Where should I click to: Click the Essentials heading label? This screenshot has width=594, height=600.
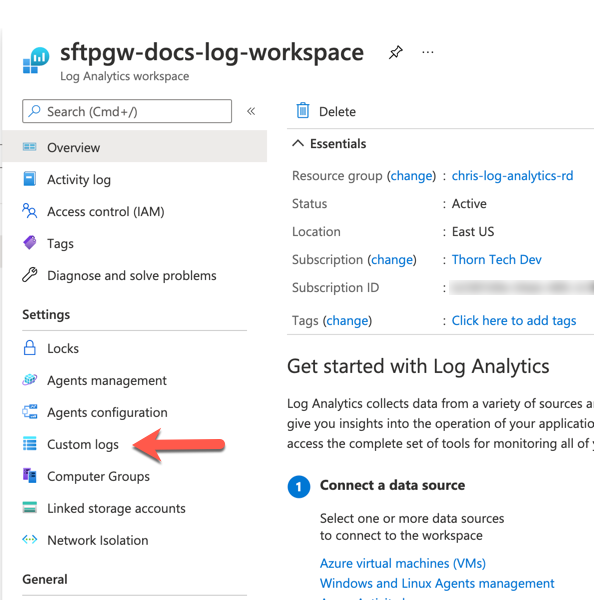click(338, 144)
